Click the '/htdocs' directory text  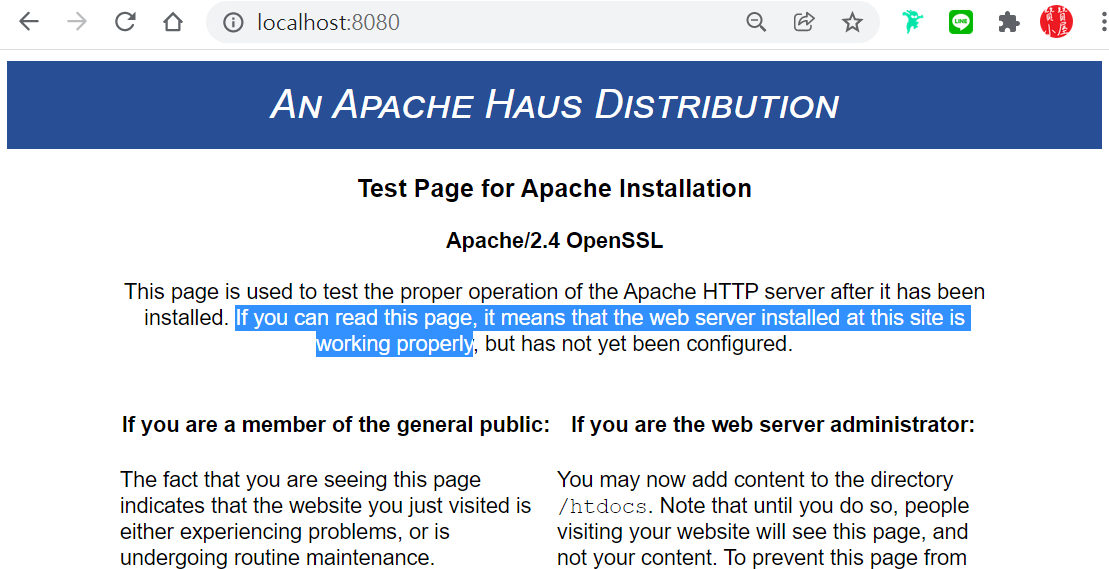pos(602,507)
